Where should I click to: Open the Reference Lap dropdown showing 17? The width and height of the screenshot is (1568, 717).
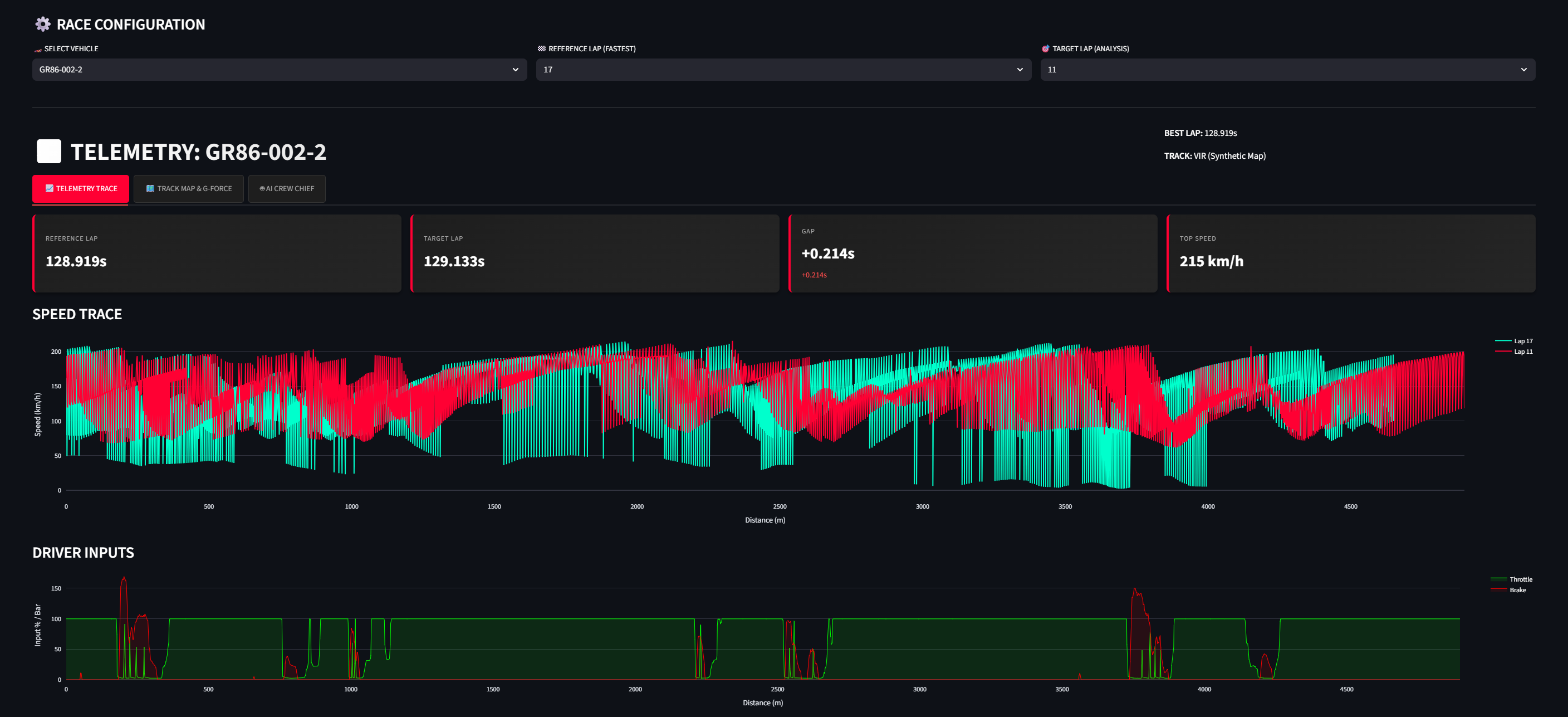783,70
